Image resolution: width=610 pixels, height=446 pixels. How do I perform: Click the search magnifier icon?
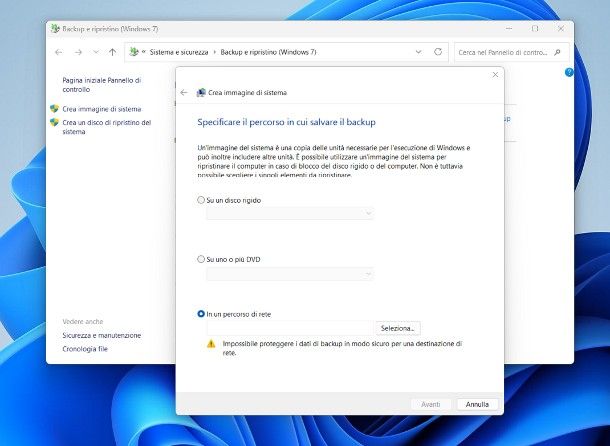[x=557, y=52]
